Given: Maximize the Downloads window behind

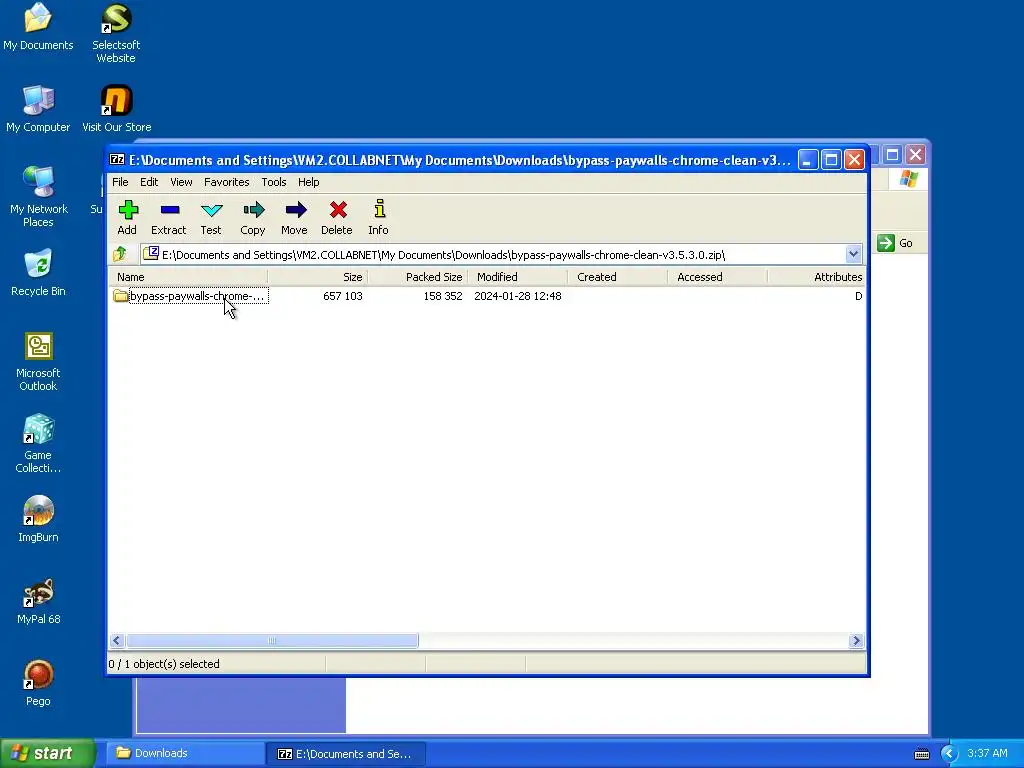Looking at the screenshot, I should pos(892,155).
